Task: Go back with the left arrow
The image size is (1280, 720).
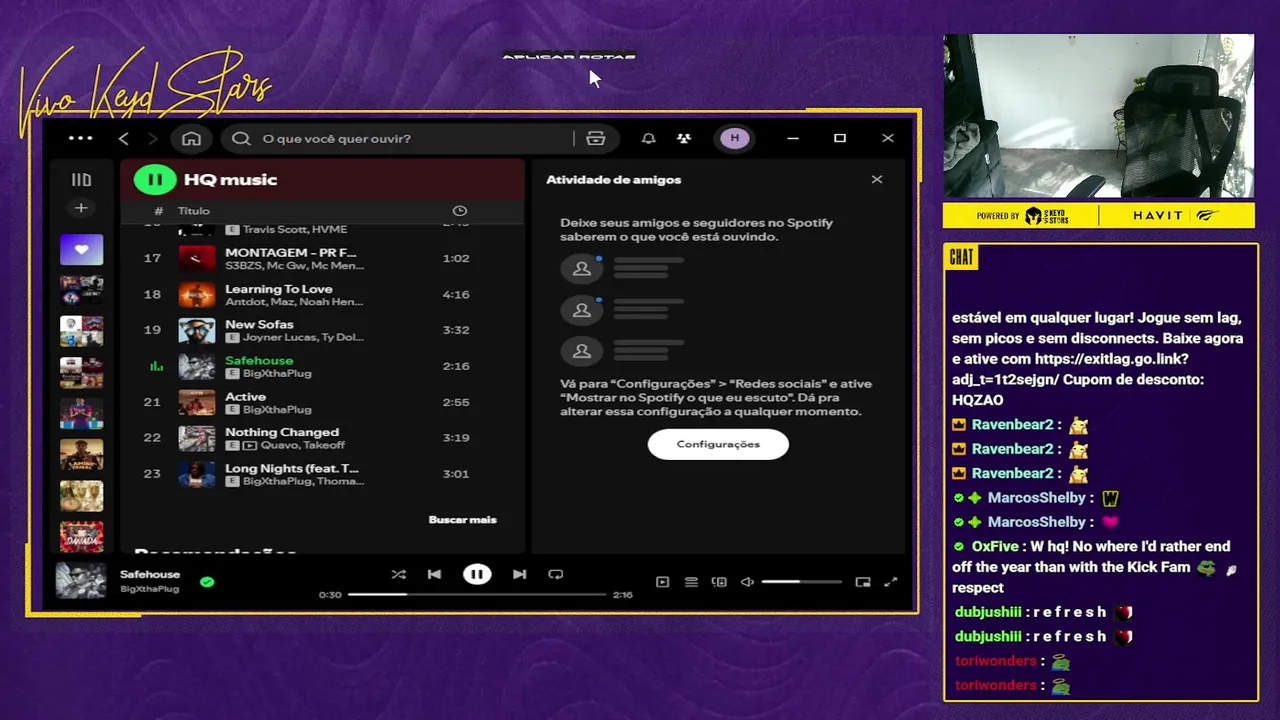Action: pos(124,138)
